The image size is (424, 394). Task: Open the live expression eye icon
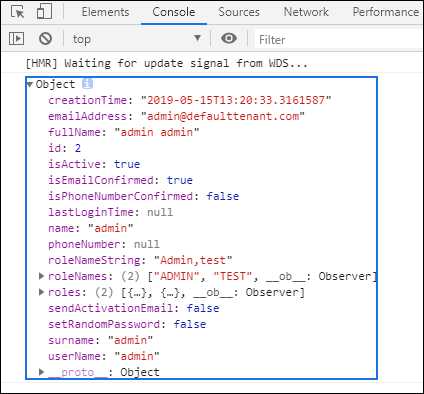point(229,38)
